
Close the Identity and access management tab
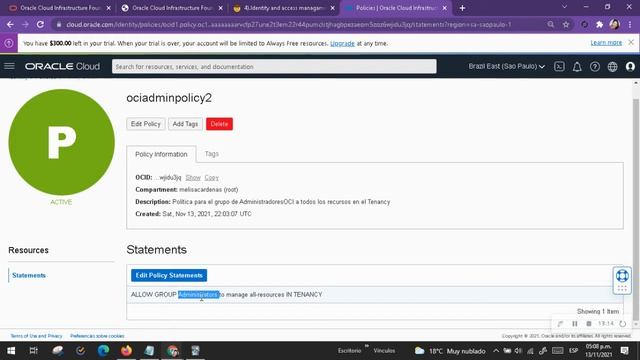coord(332,8)
